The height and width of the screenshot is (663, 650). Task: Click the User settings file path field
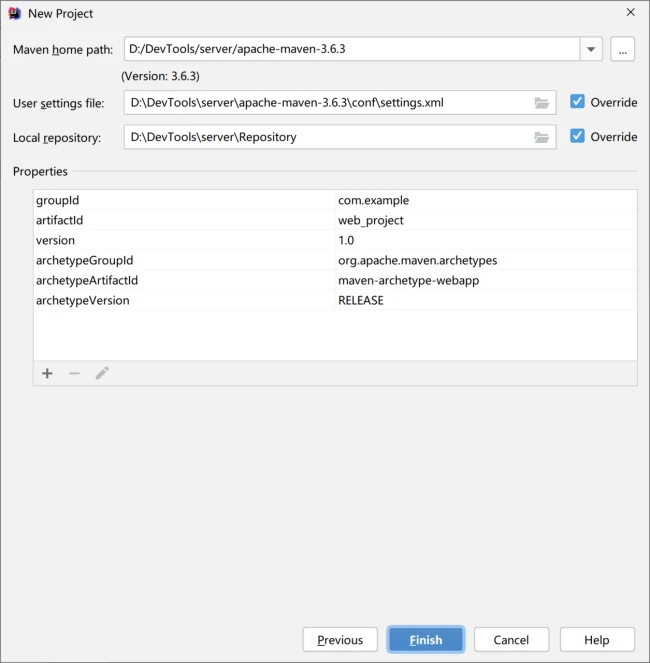pyautogui.click(x=328, y=103)
